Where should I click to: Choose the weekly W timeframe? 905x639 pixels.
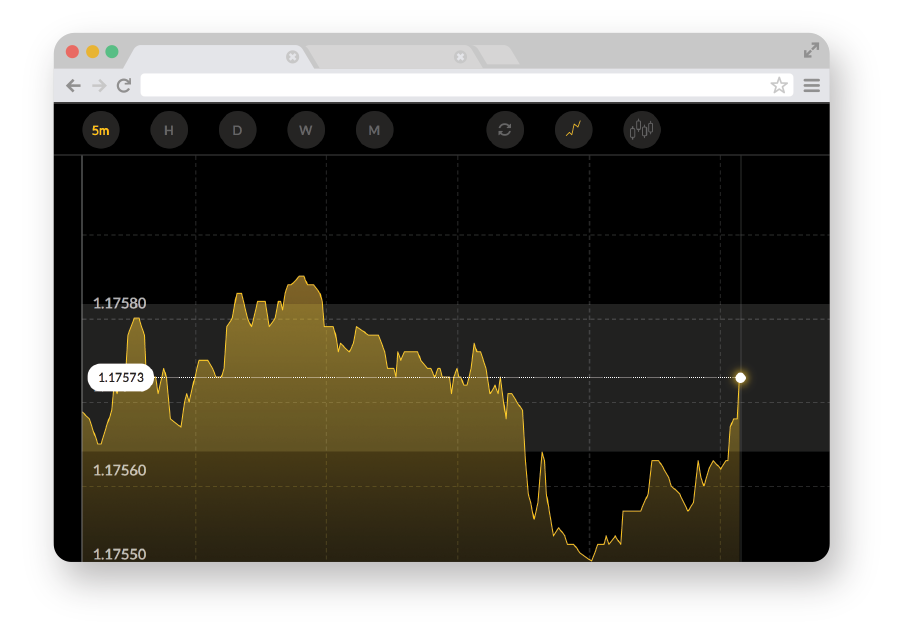click(306, 130)
